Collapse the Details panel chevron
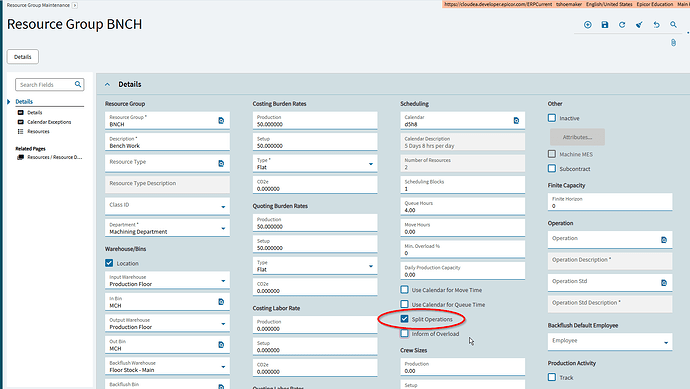Viewport: 690px width, 389px height. (107, 84)
